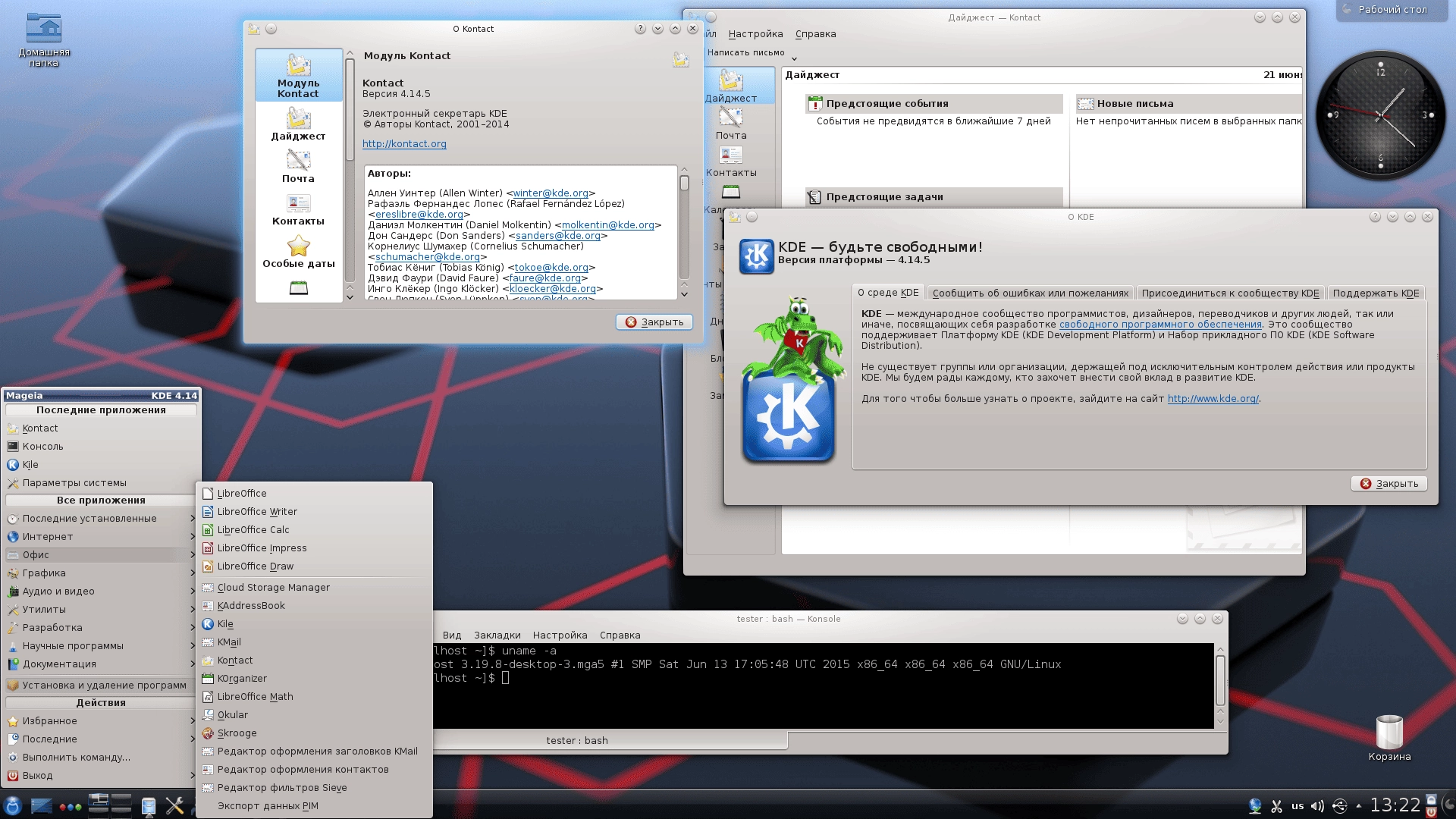
Task: Click the keyboard layout 'us' indicator
Action: (1298, 806)
